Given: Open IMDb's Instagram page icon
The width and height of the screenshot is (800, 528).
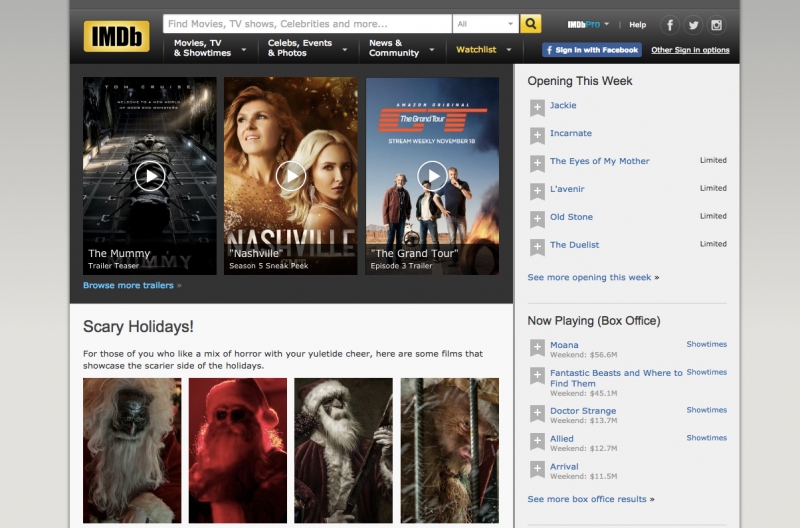Looking at the screenshot, I should (718, 25).
